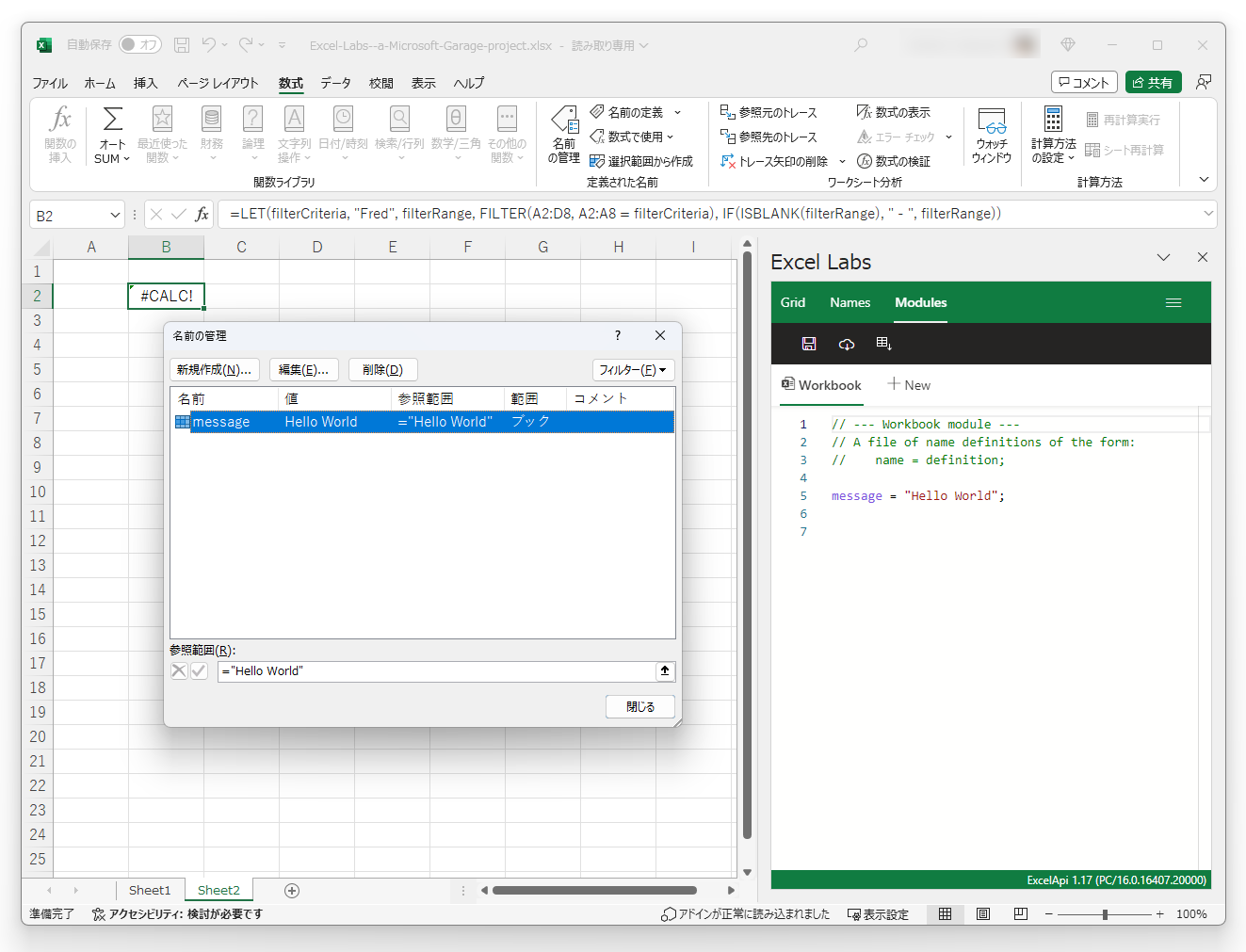Open the フィルター dropdown in 名前の管理
The image size is (1246, 952).
click(633, 369)
